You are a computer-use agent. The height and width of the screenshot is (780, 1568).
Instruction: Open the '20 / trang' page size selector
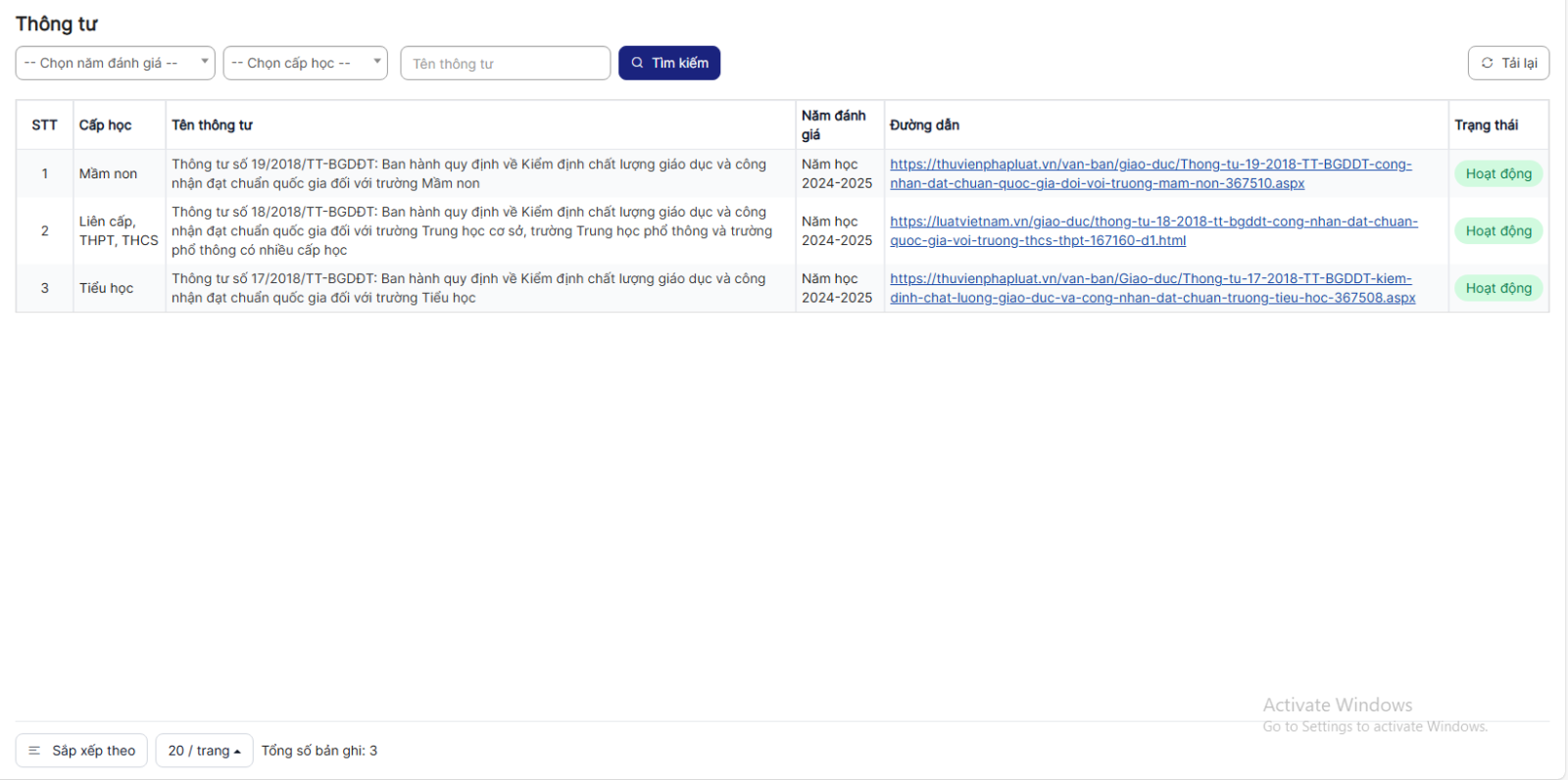click(x=204, y=751)
